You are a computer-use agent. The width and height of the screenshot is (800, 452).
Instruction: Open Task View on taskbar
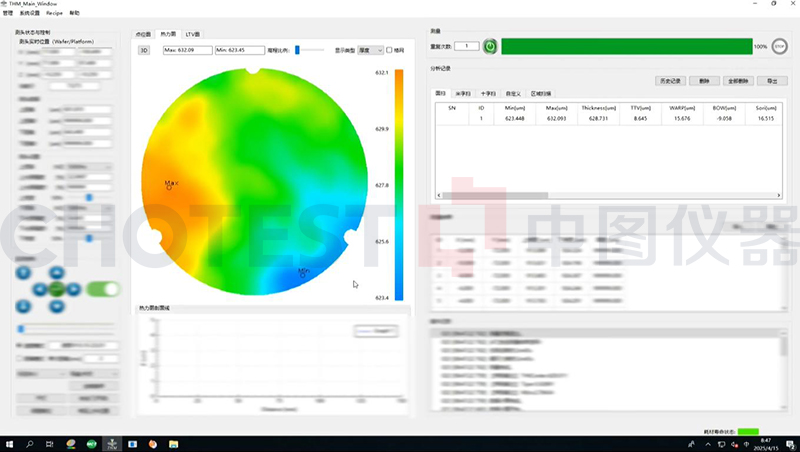pos(49,444)
